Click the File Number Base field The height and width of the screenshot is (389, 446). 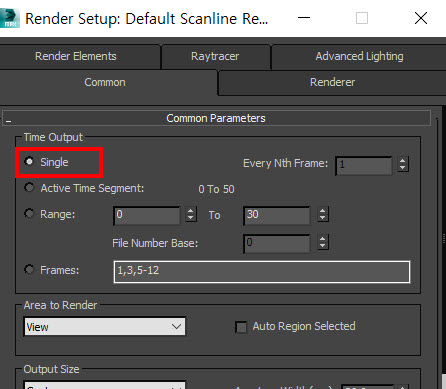click(x=277, y=243)
